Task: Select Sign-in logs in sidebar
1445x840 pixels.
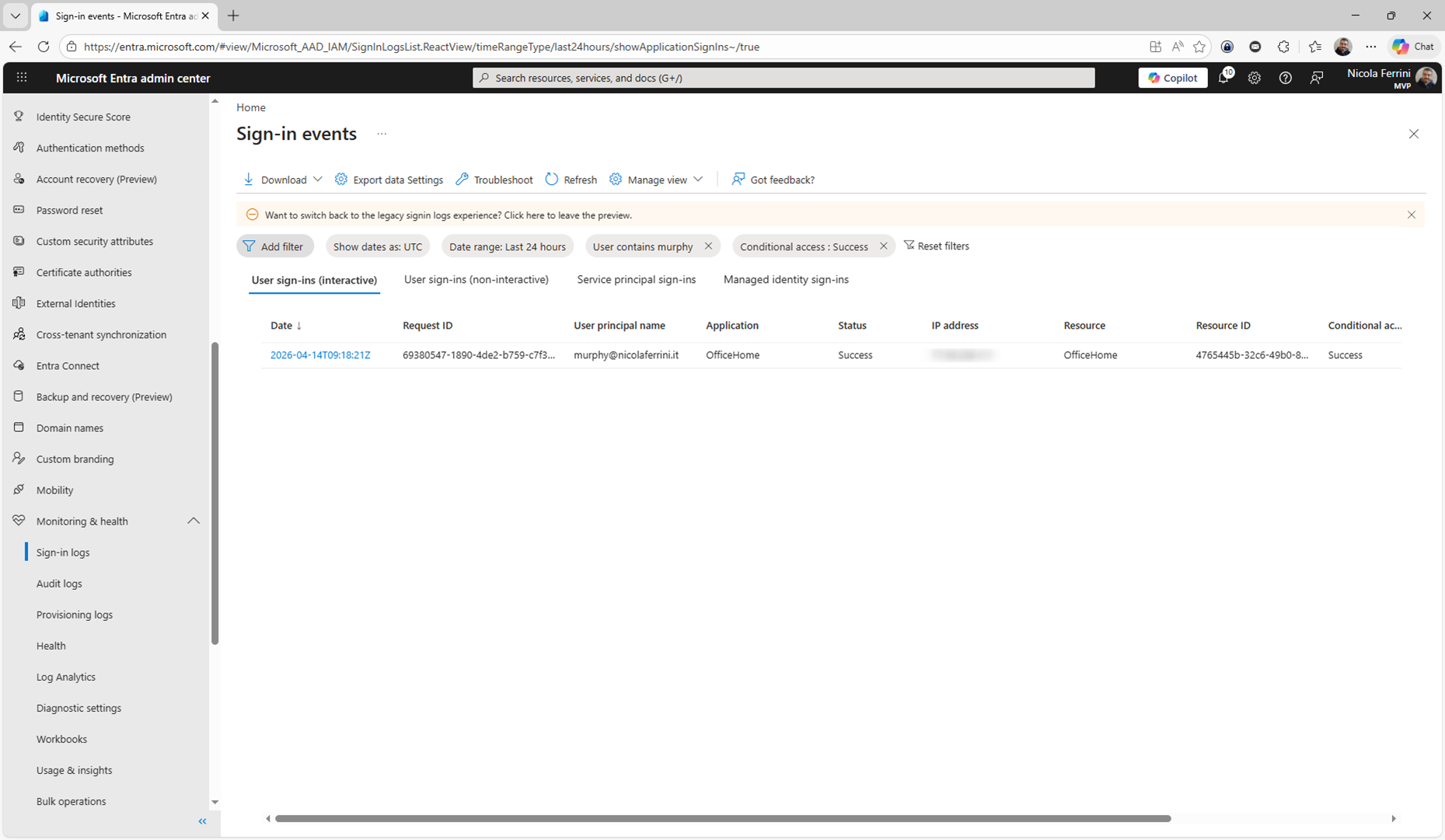Action: pos(63,552)
